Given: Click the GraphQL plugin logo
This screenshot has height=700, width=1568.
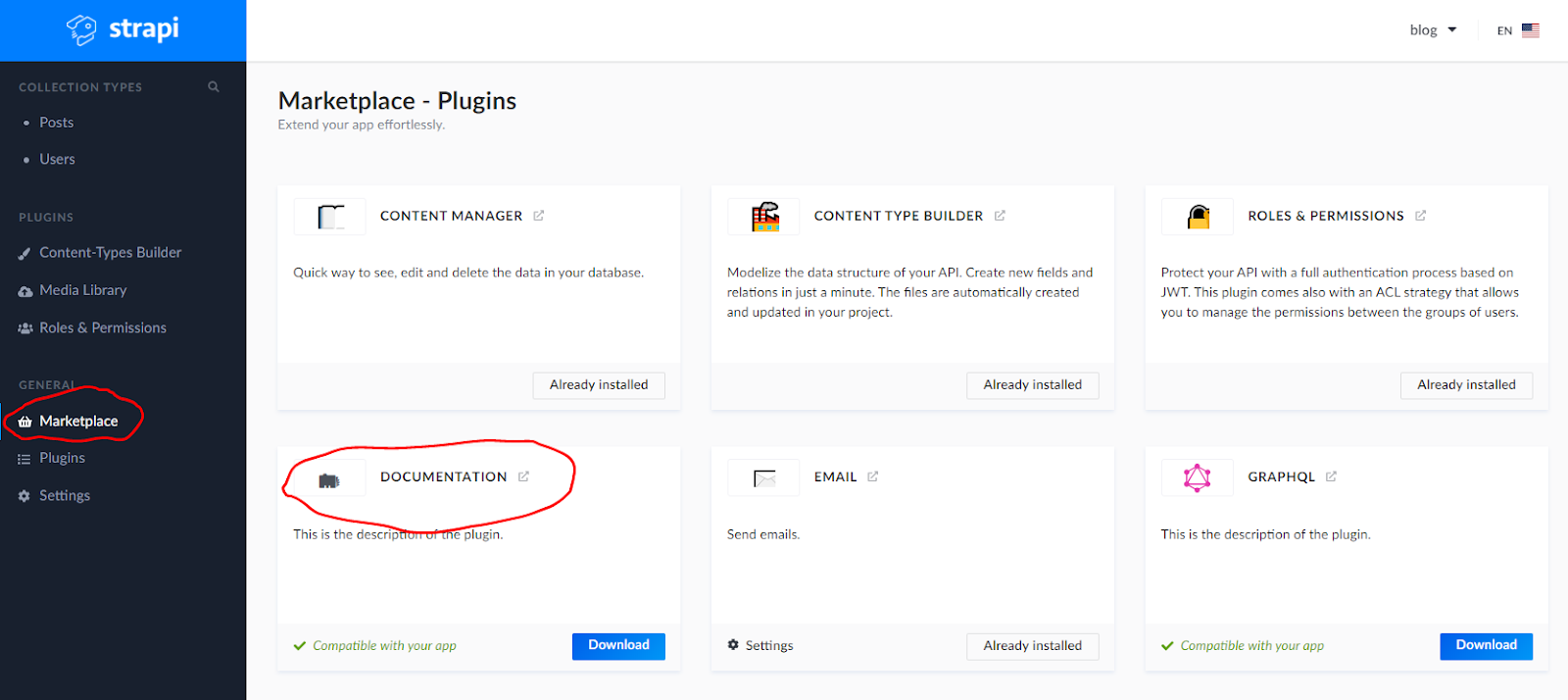Looking at the screenshot, I should click(1198, 478).
